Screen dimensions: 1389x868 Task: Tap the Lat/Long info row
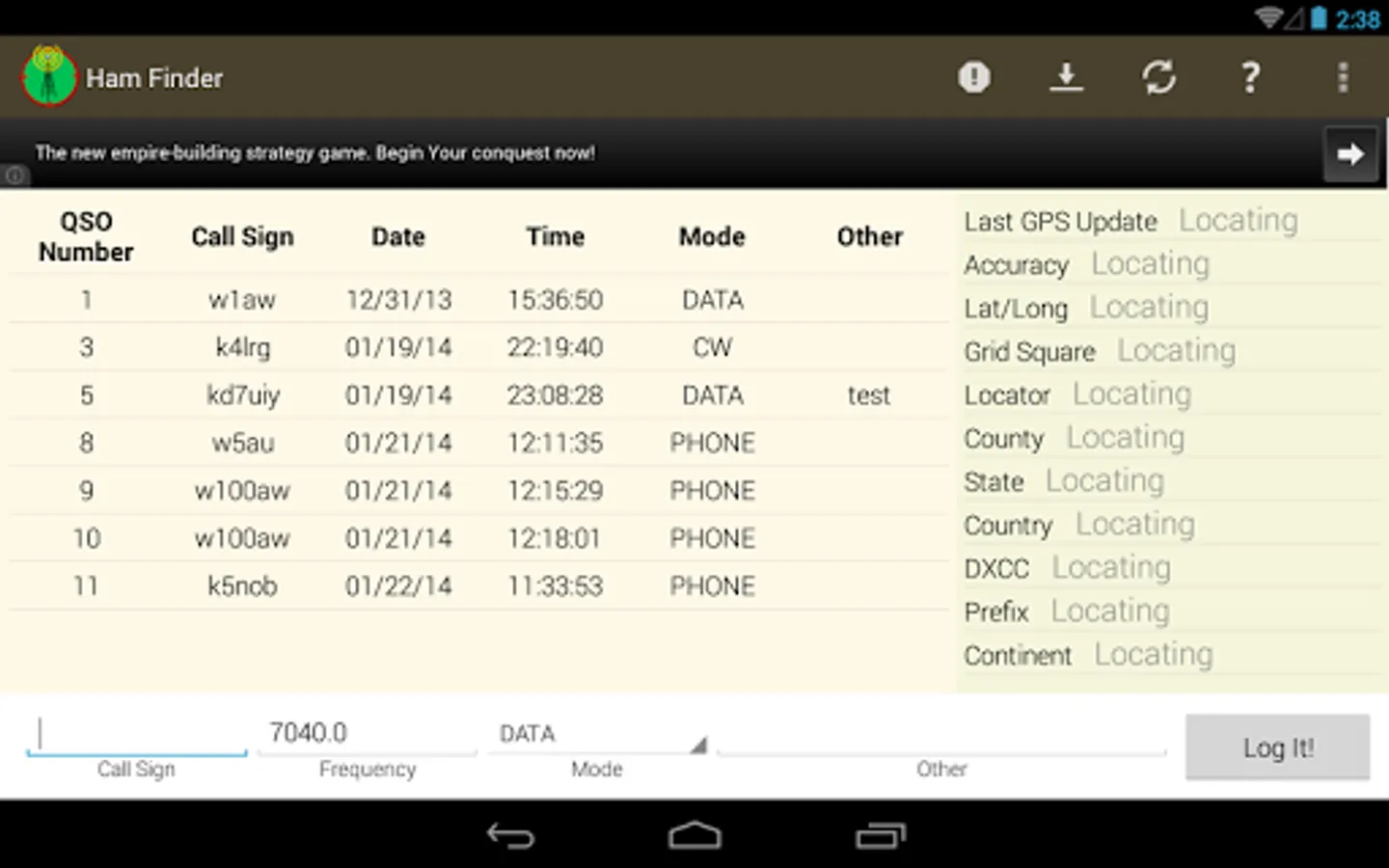coord(1171,308)
